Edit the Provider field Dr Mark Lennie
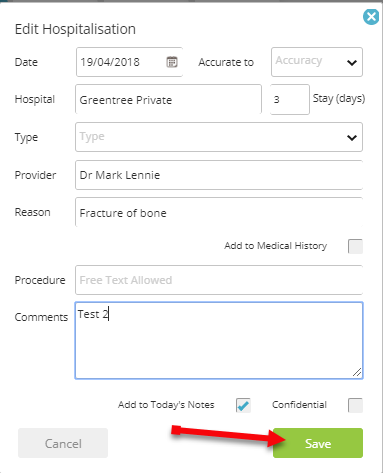Viewport: 383px width, 473px height. 219,175
